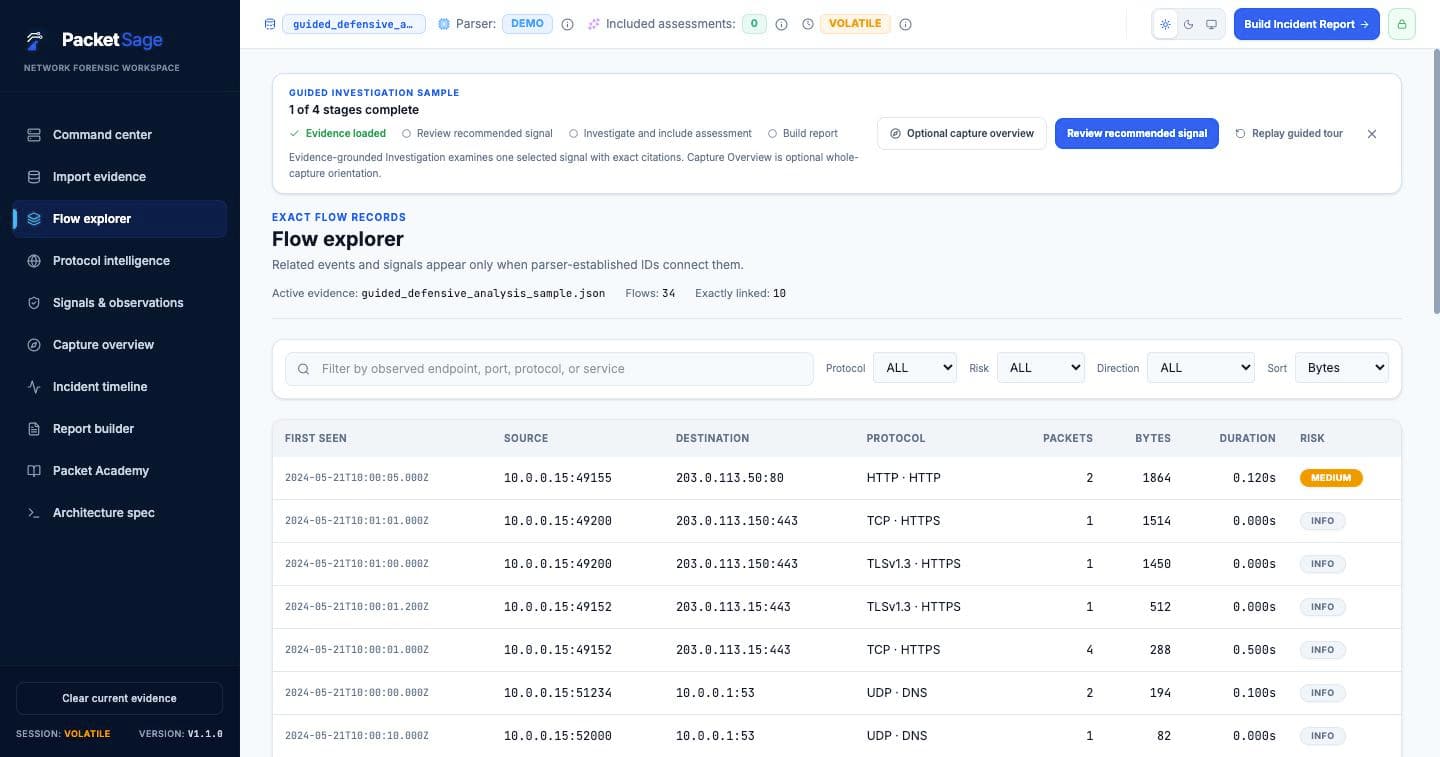The image size is (1440, 757).
Task: Navigate to Report builder
Action: coord(120,429)
